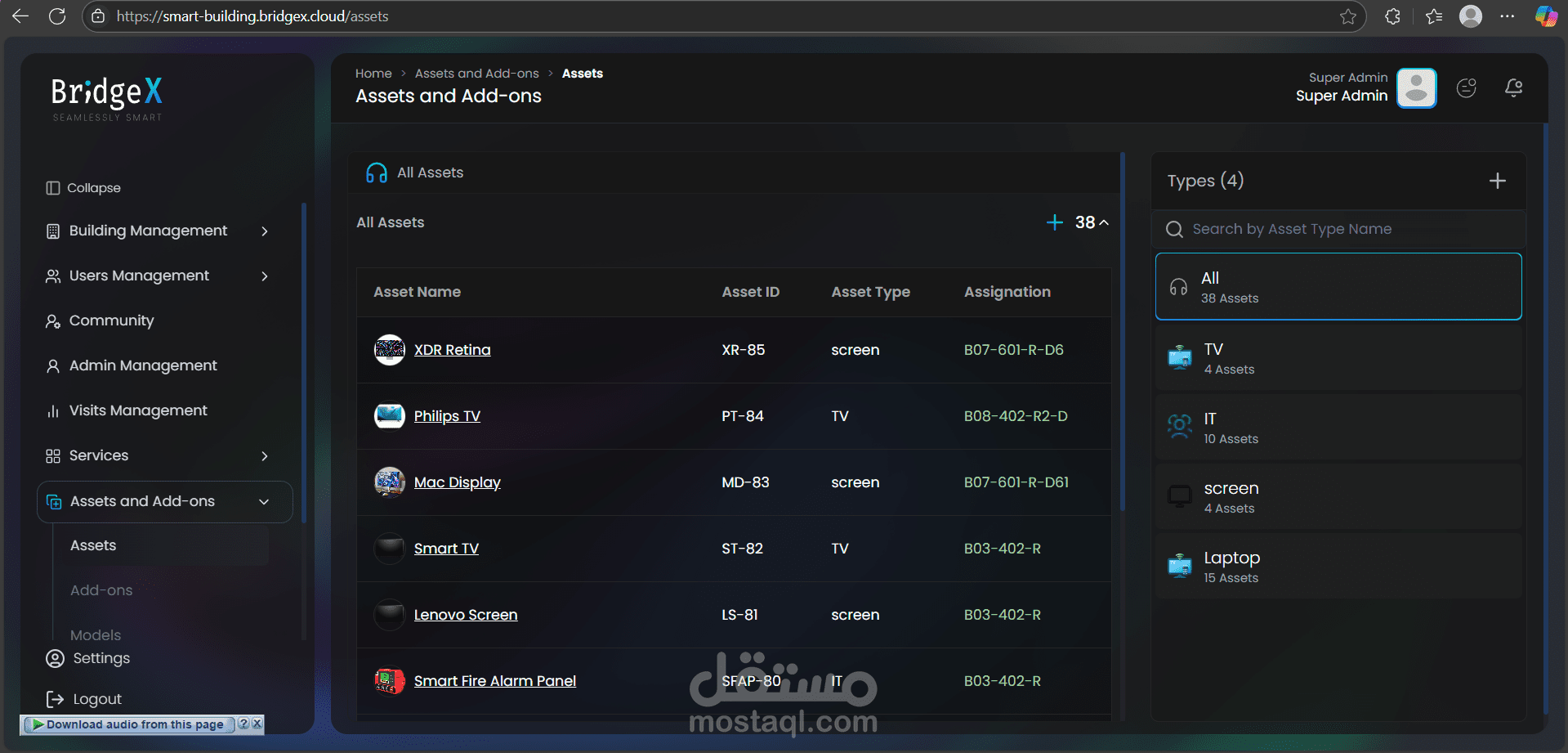Collapse All Assets list caret

(x=1104, y=222)
